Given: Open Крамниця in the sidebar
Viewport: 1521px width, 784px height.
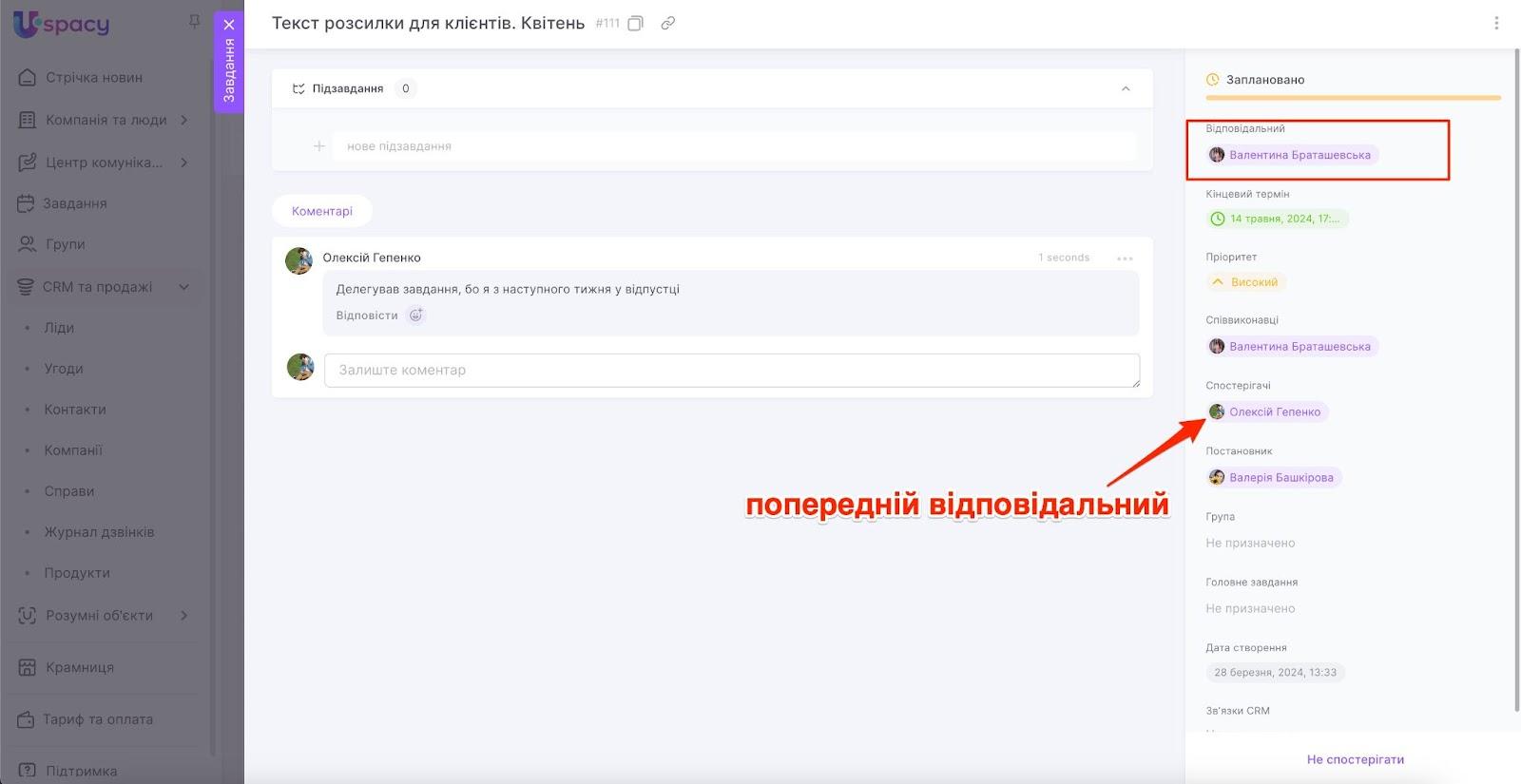Looking at the screenshot, I should pos(80,667).
